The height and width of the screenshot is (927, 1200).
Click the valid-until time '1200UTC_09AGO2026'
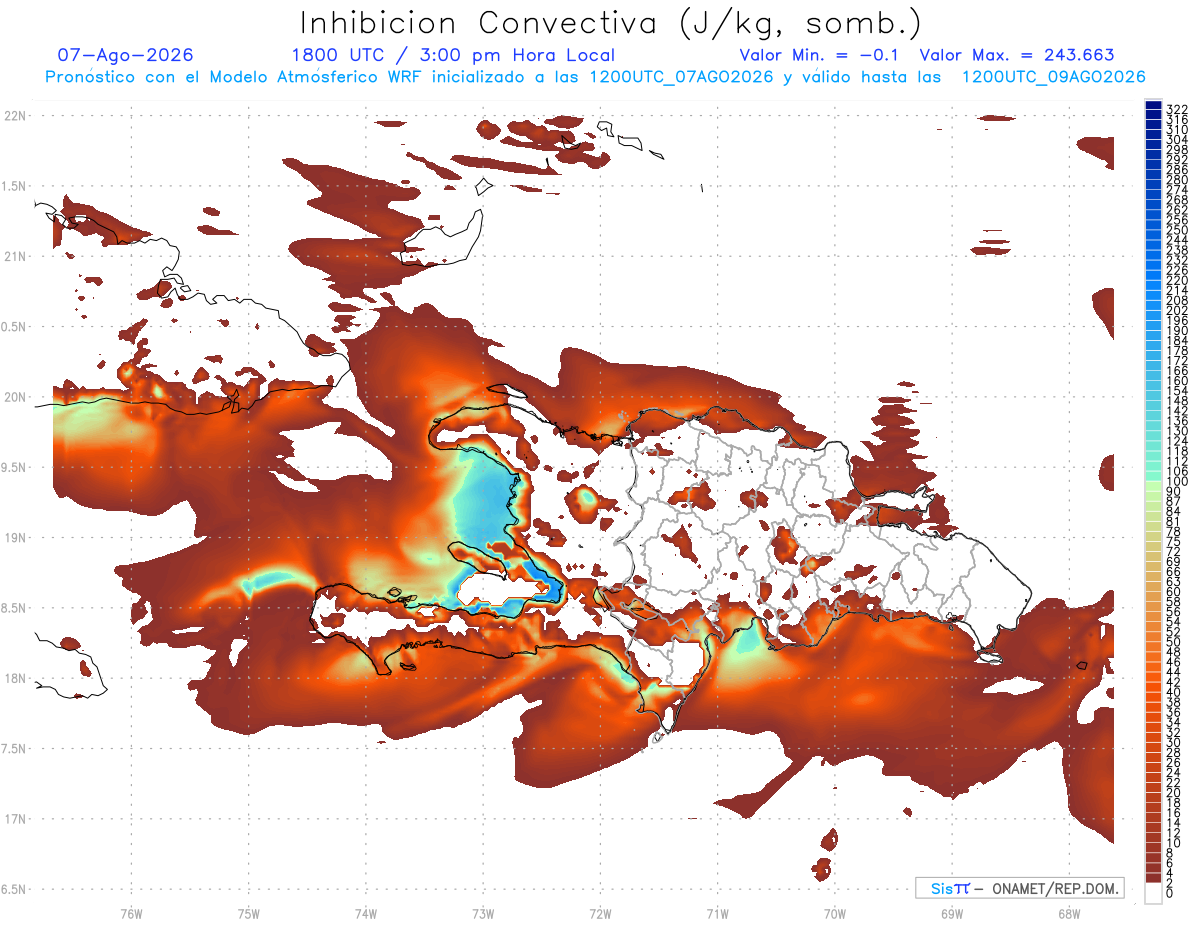[x=1053, y=77]
